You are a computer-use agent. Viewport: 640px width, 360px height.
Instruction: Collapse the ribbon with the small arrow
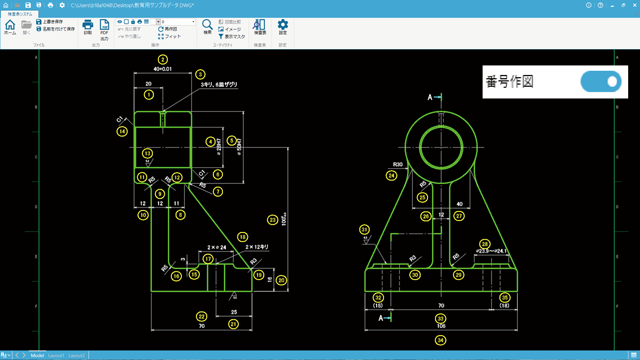(x=635, y=14)
